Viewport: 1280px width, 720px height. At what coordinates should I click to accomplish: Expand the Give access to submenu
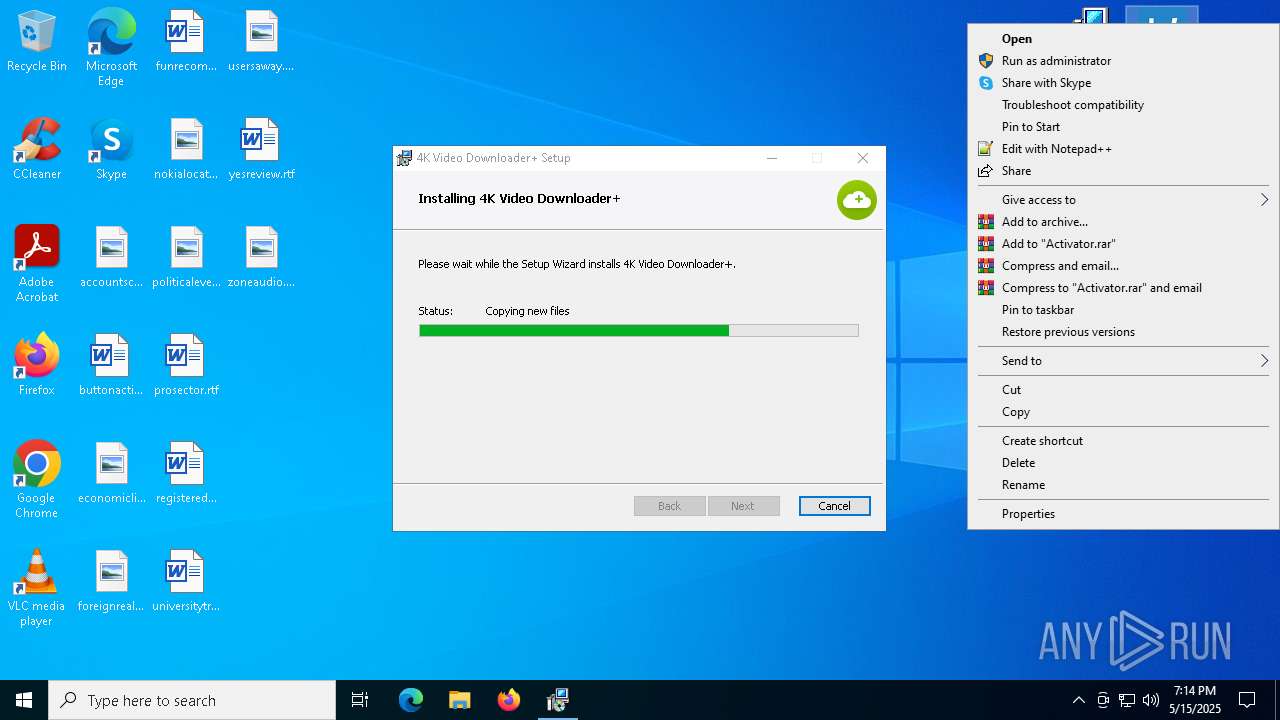click(x=1123, y=200)
